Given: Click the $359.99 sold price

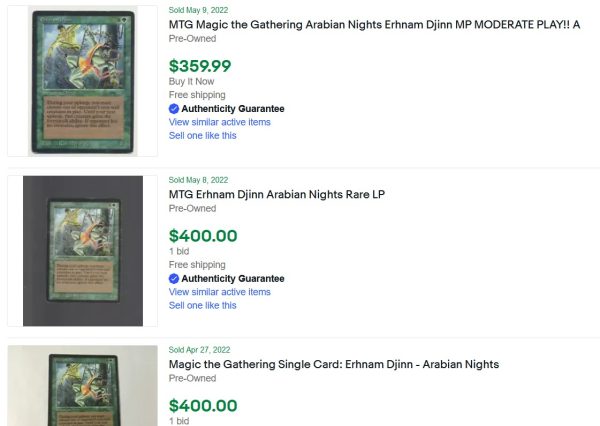Looking at the screenshot, I should coord(200,66).
